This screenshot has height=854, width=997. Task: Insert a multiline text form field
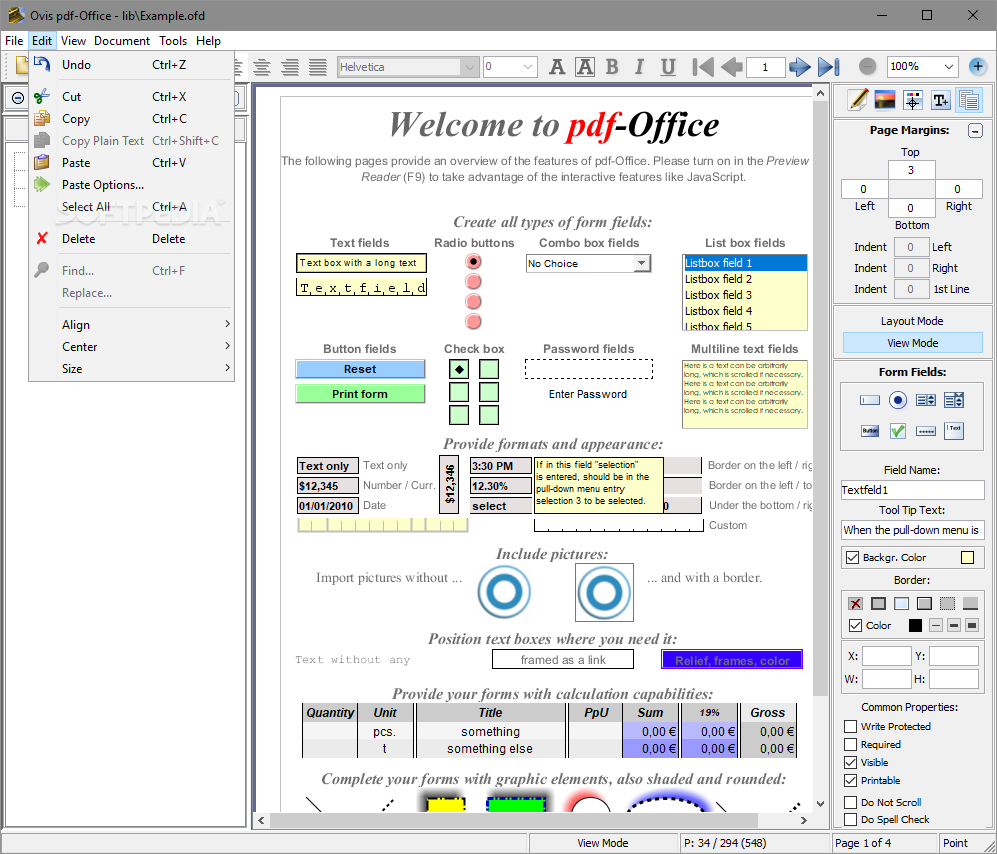[954, 430]
